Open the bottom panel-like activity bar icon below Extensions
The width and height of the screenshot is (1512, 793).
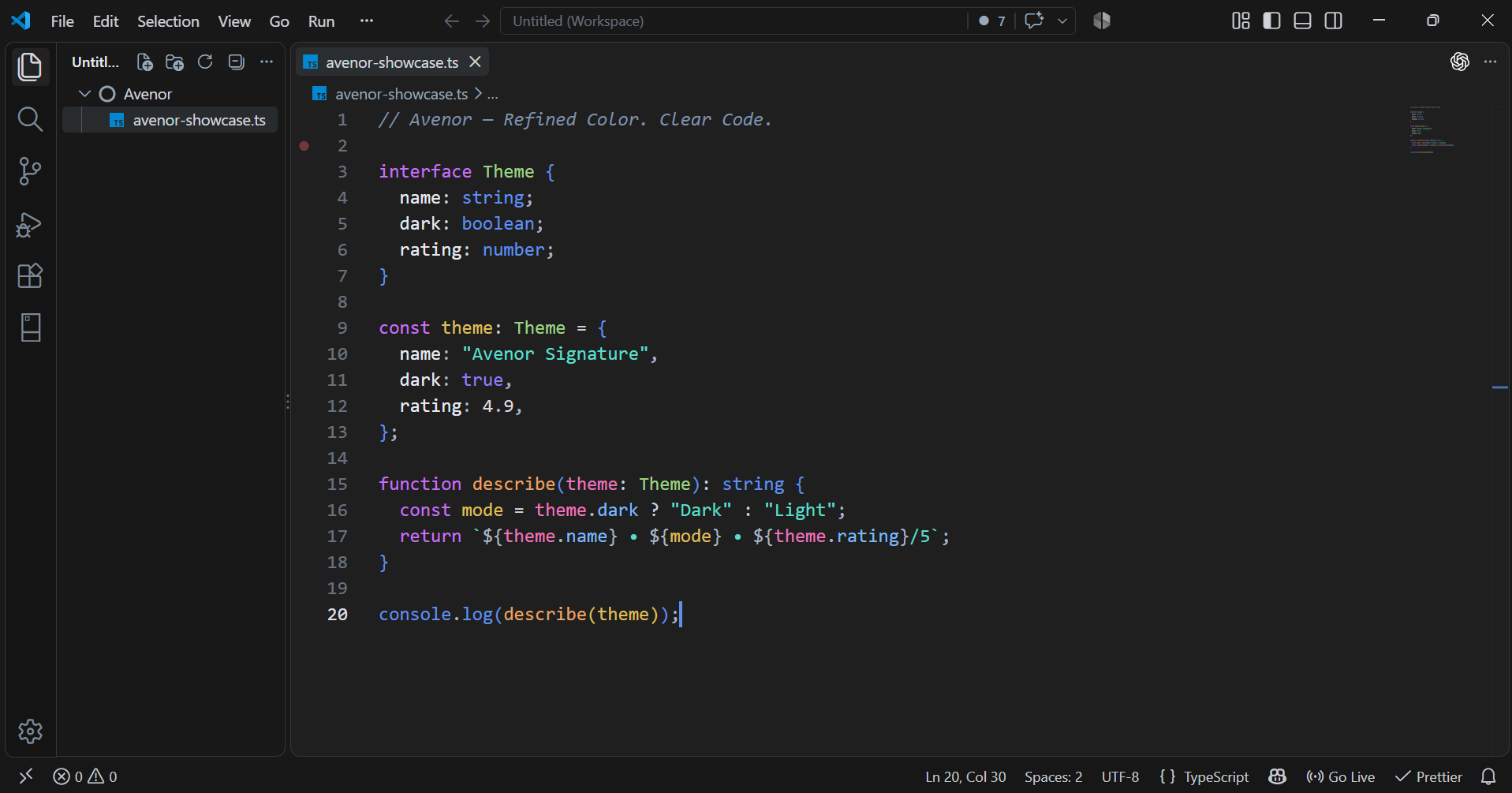[x=31, y=327]
